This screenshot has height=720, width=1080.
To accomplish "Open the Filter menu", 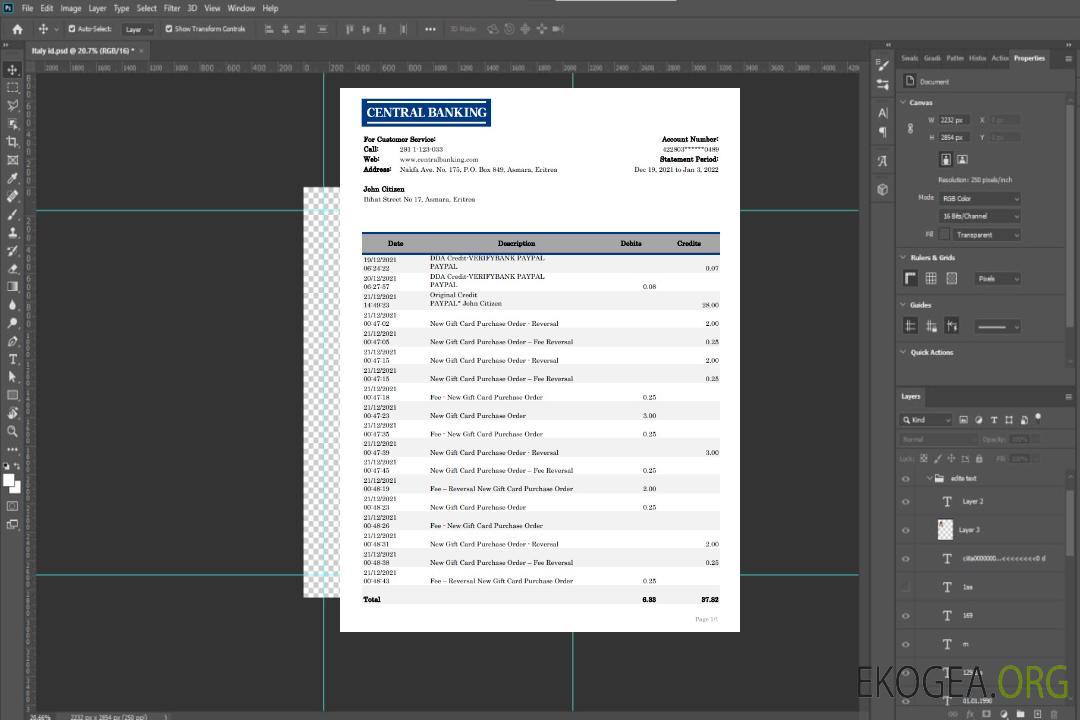I will (x=172, y=8).
